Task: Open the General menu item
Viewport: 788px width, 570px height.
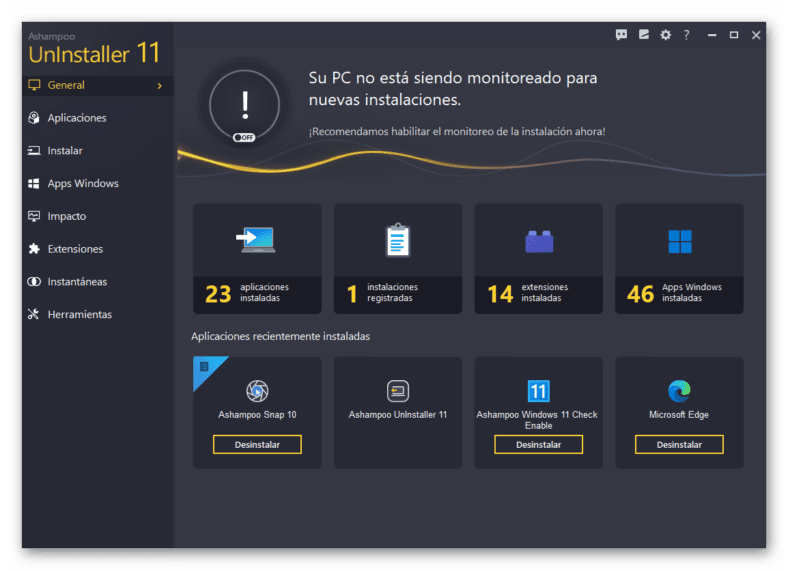Action: [97, 85]
